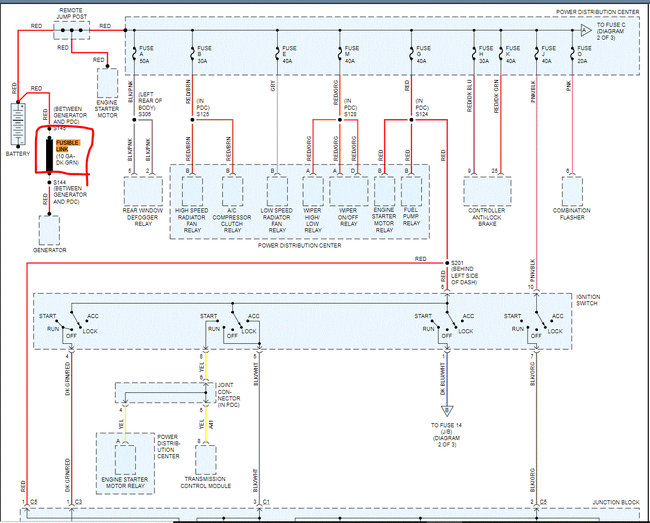
Task: Click the TRANSMISSION CONTROL MODULE label
Action: [x=206, y=482]
